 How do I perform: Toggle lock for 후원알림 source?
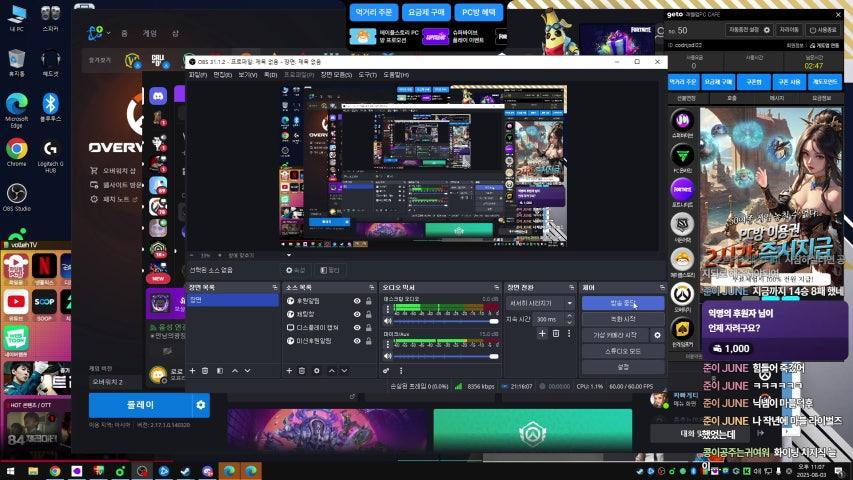[x=369, y=301]
